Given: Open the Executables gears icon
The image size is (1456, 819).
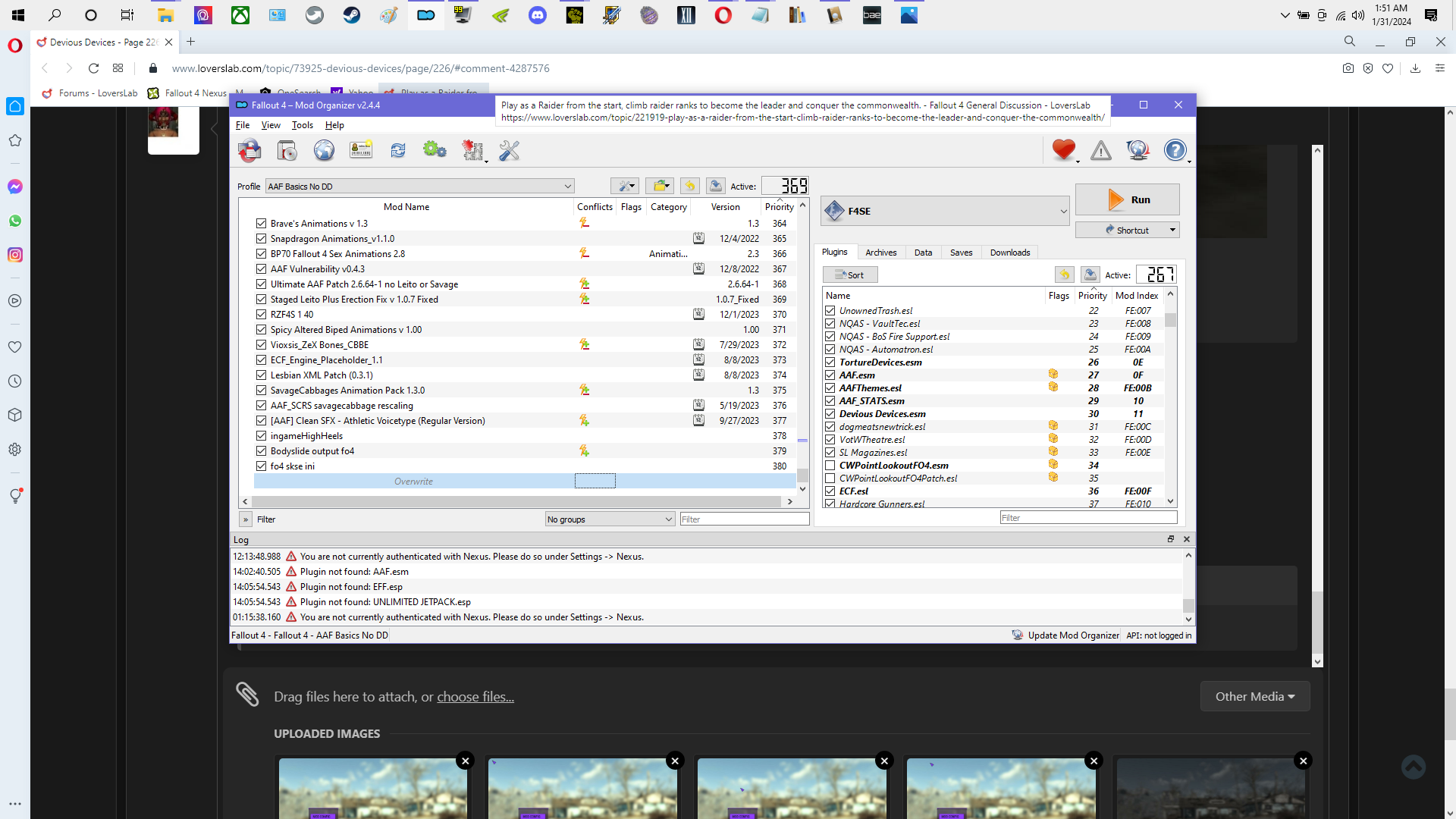Looking at the screenshot, I should pos(435,150).
